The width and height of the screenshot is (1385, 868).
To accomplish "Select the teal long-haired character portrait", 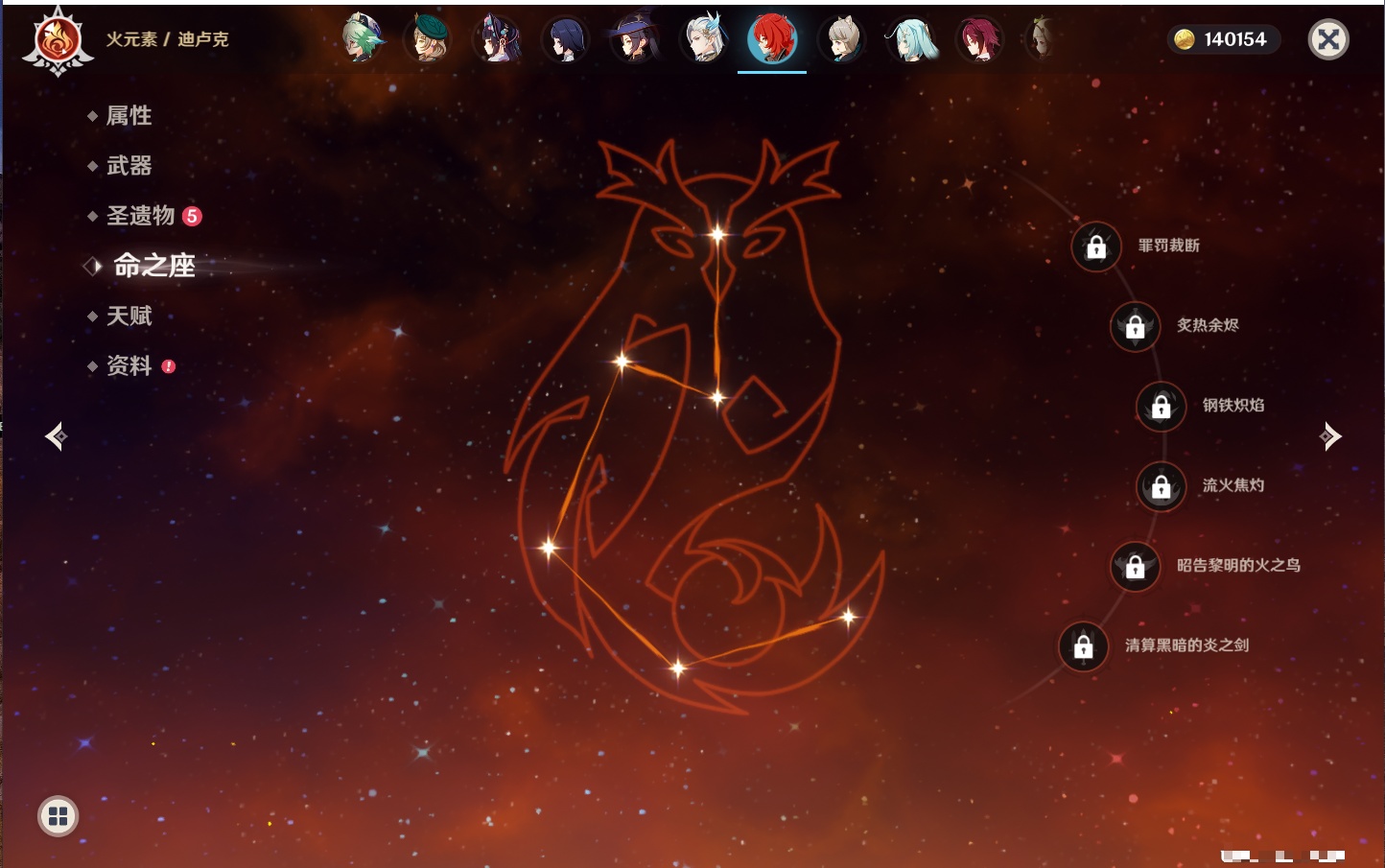I will pos(910,39).
